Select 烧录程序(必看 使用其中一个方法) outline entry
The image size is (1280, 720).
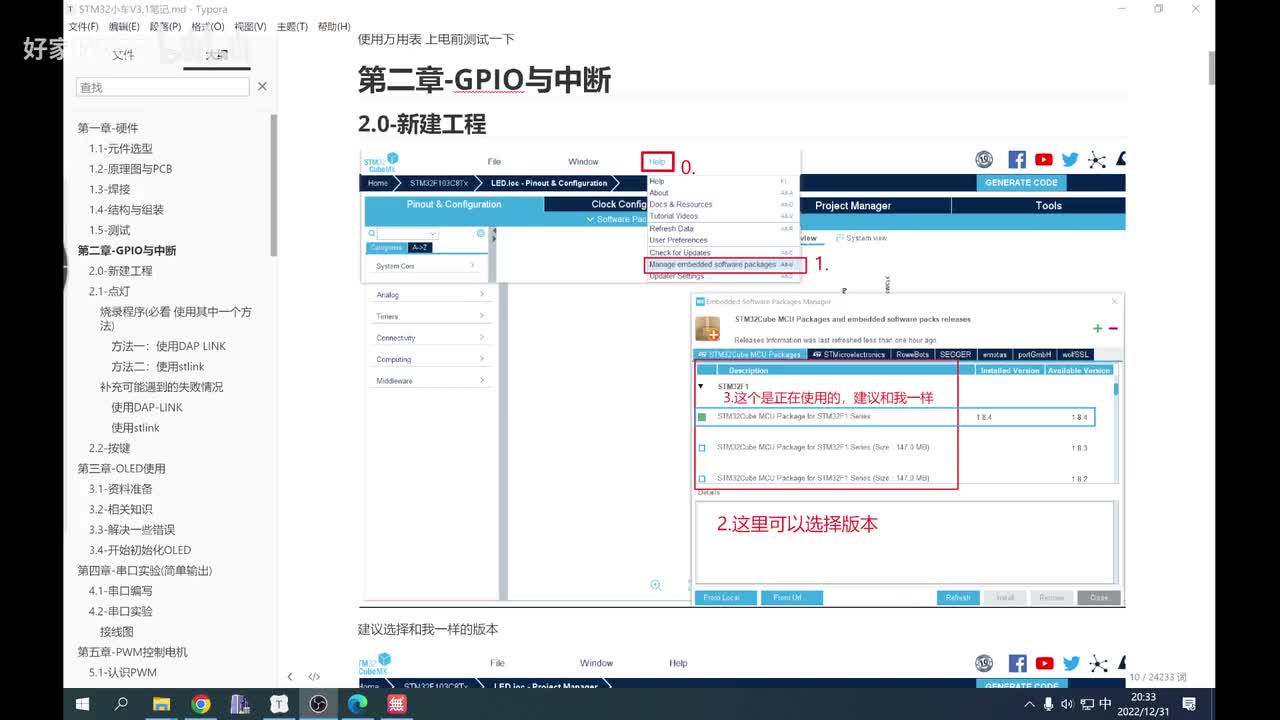[x=176, y=319]
